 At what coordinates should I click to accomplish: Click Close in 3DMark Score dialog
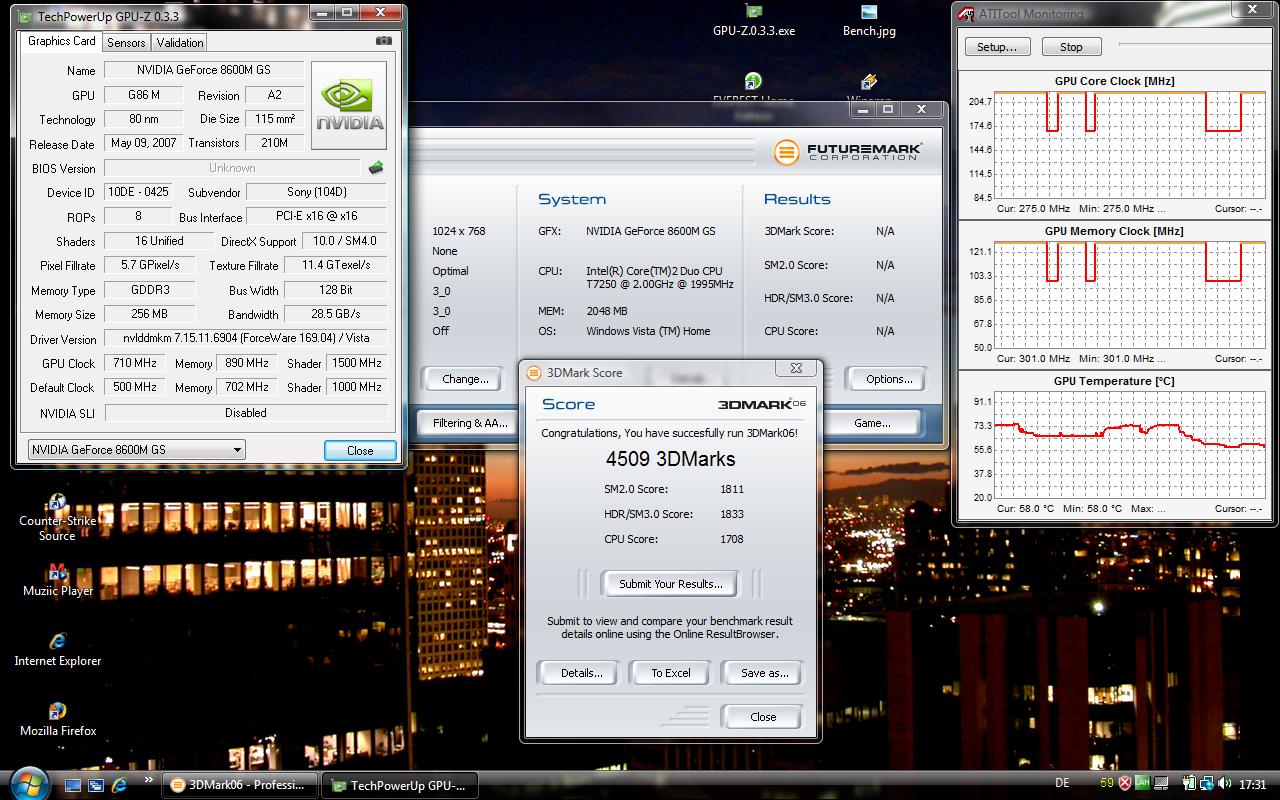pos(763,717)
